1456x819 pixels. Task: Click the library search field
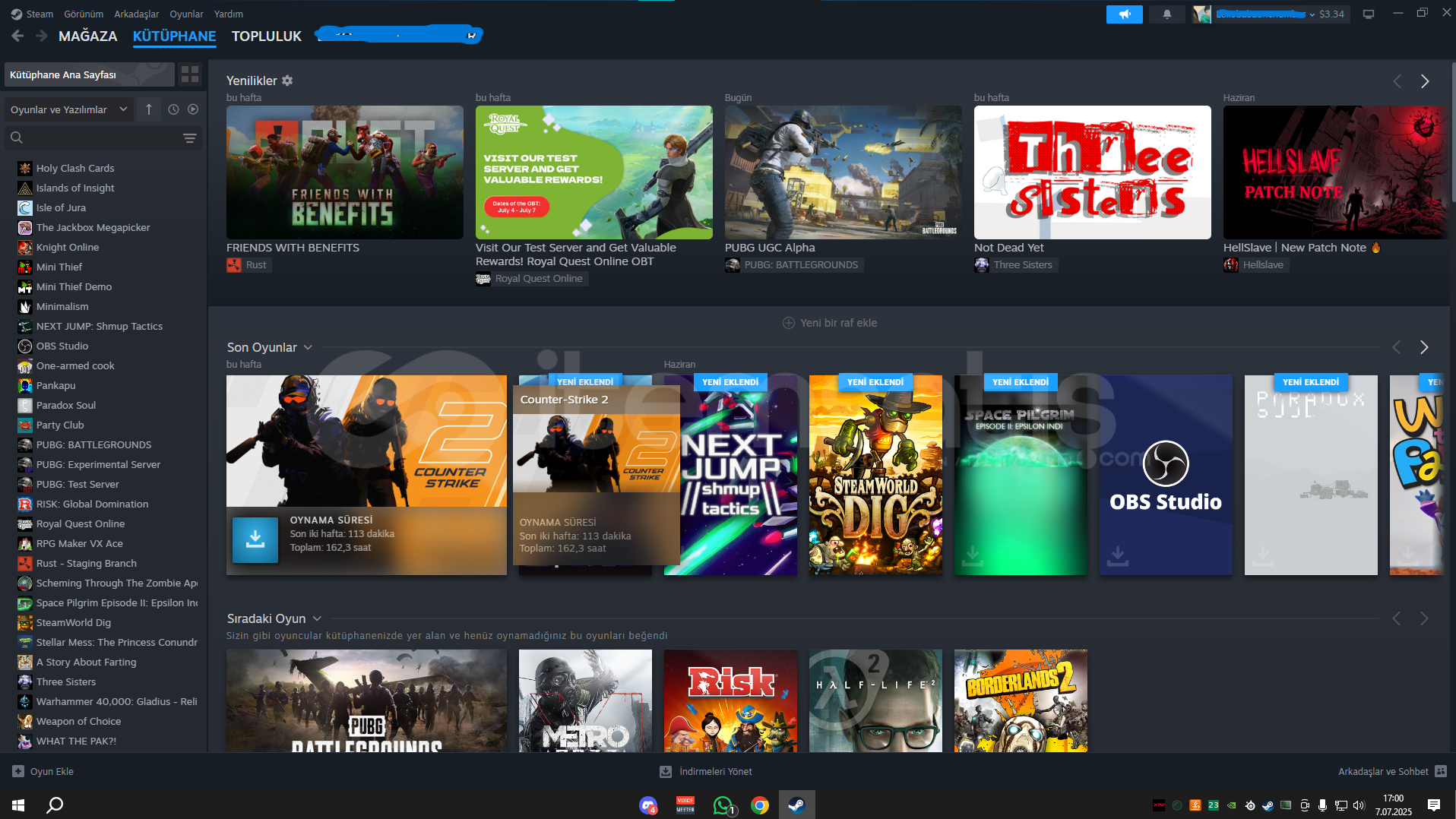coord(103,138)
